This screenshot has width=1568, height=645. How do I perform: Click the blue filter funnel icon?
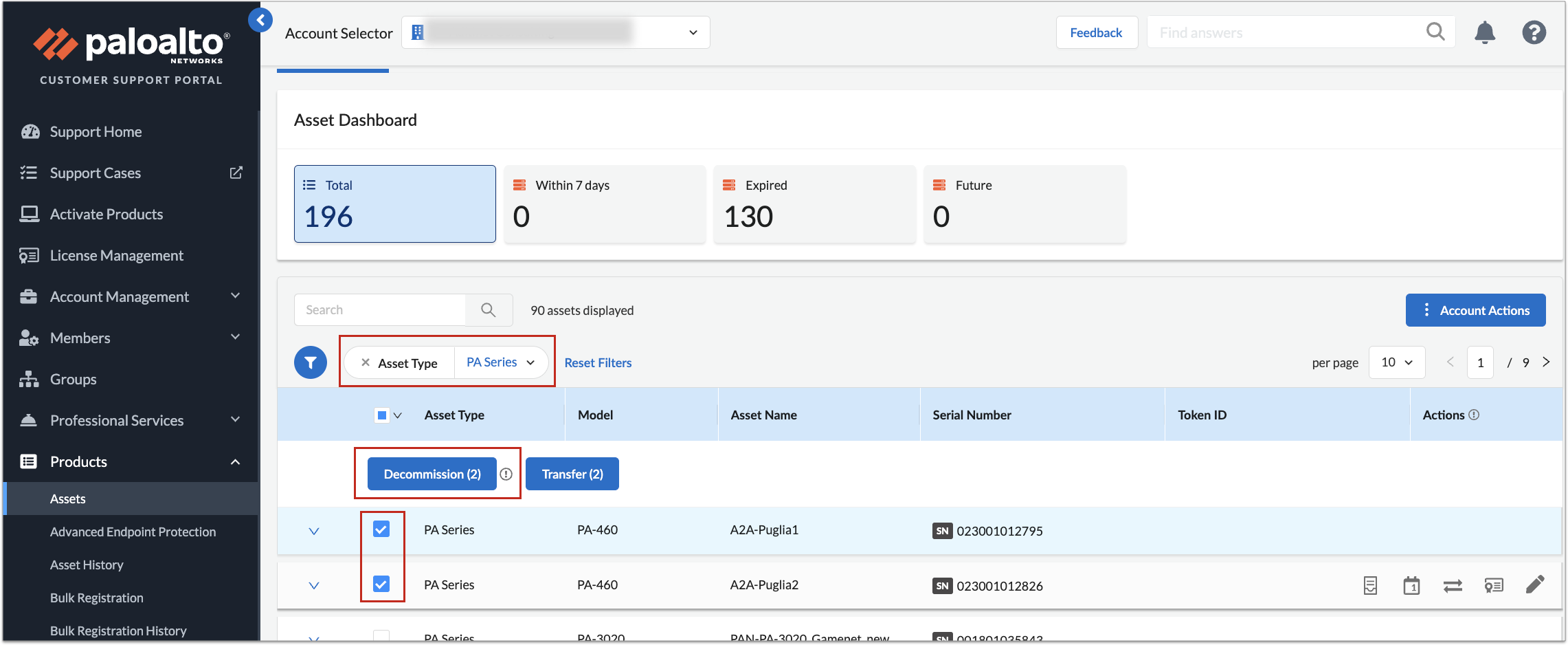311,362
